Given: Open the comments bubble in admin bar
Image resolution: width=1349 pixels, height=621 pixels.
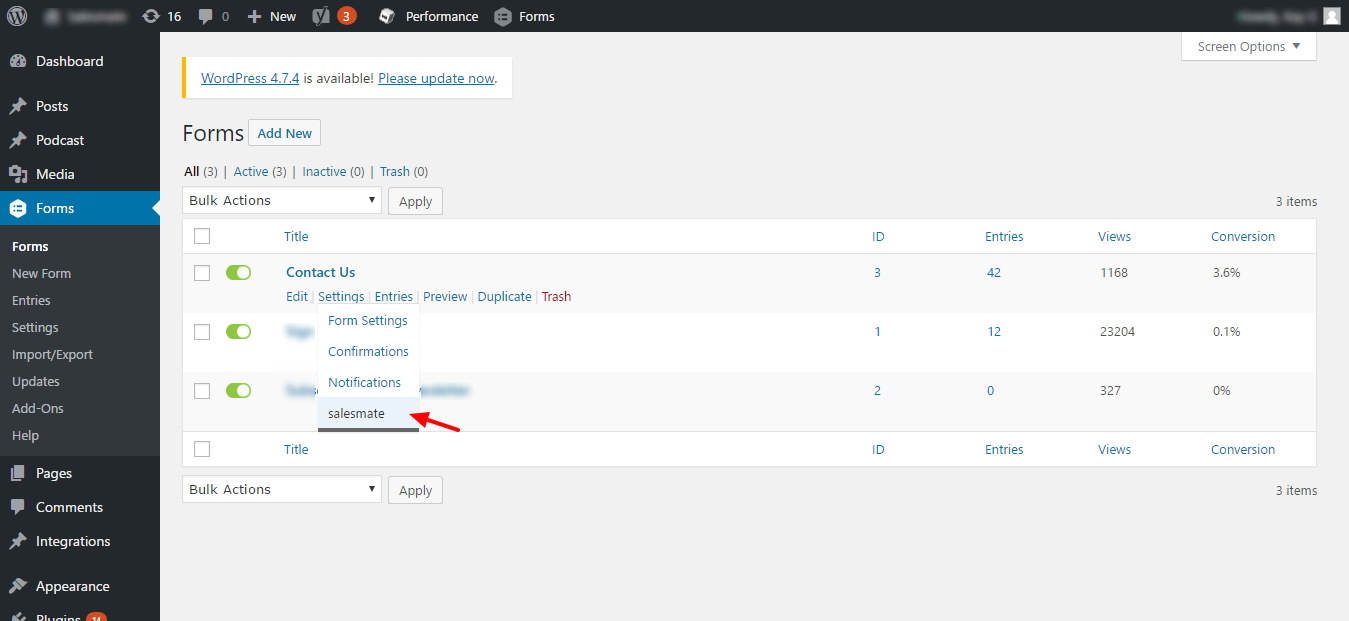Looking at the screenshot, I should point(213,16).
